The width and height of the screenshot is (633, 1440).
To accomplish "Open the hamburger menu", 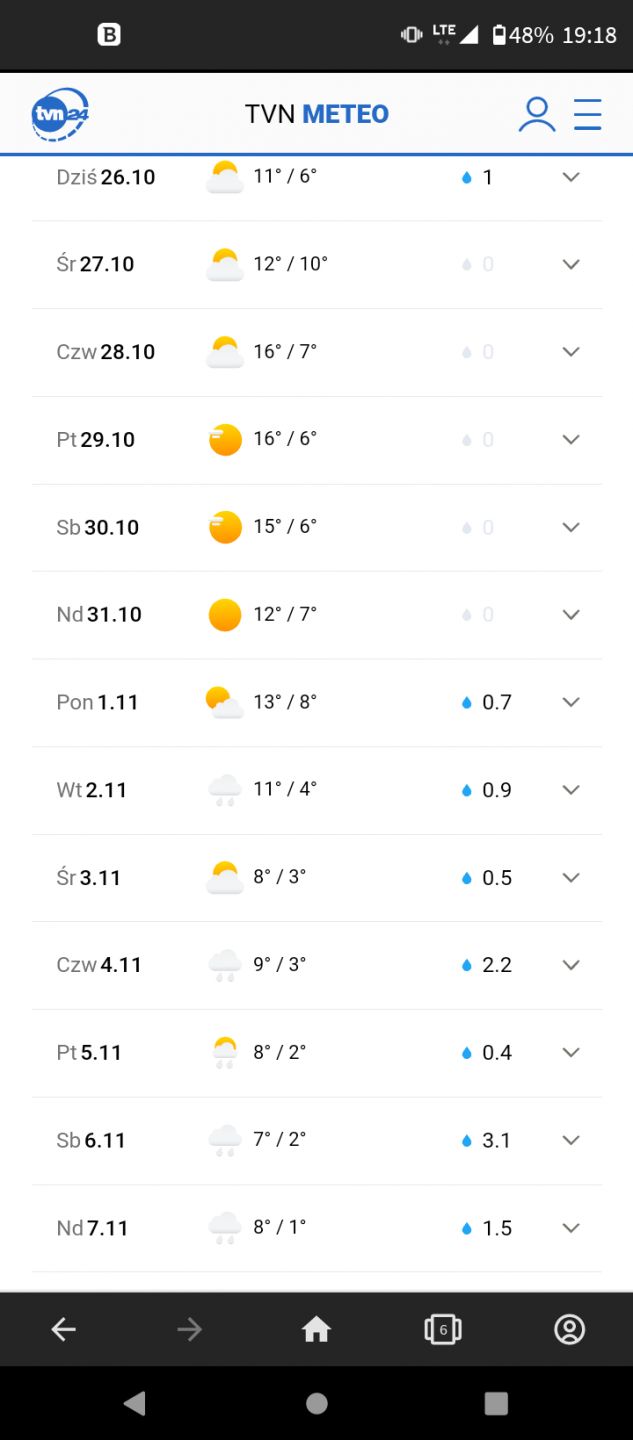I will (x=587, y=114).
